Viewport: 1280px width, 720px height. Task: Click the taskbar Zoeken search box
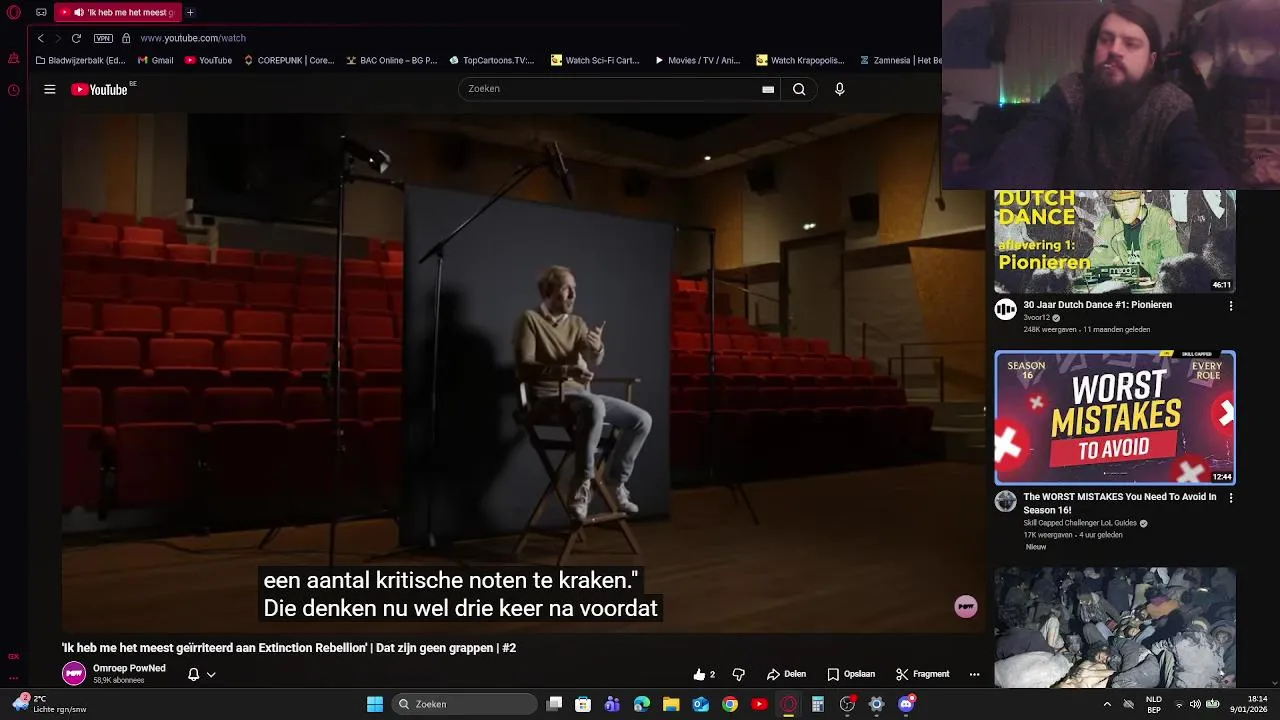(x=463, y=704)
